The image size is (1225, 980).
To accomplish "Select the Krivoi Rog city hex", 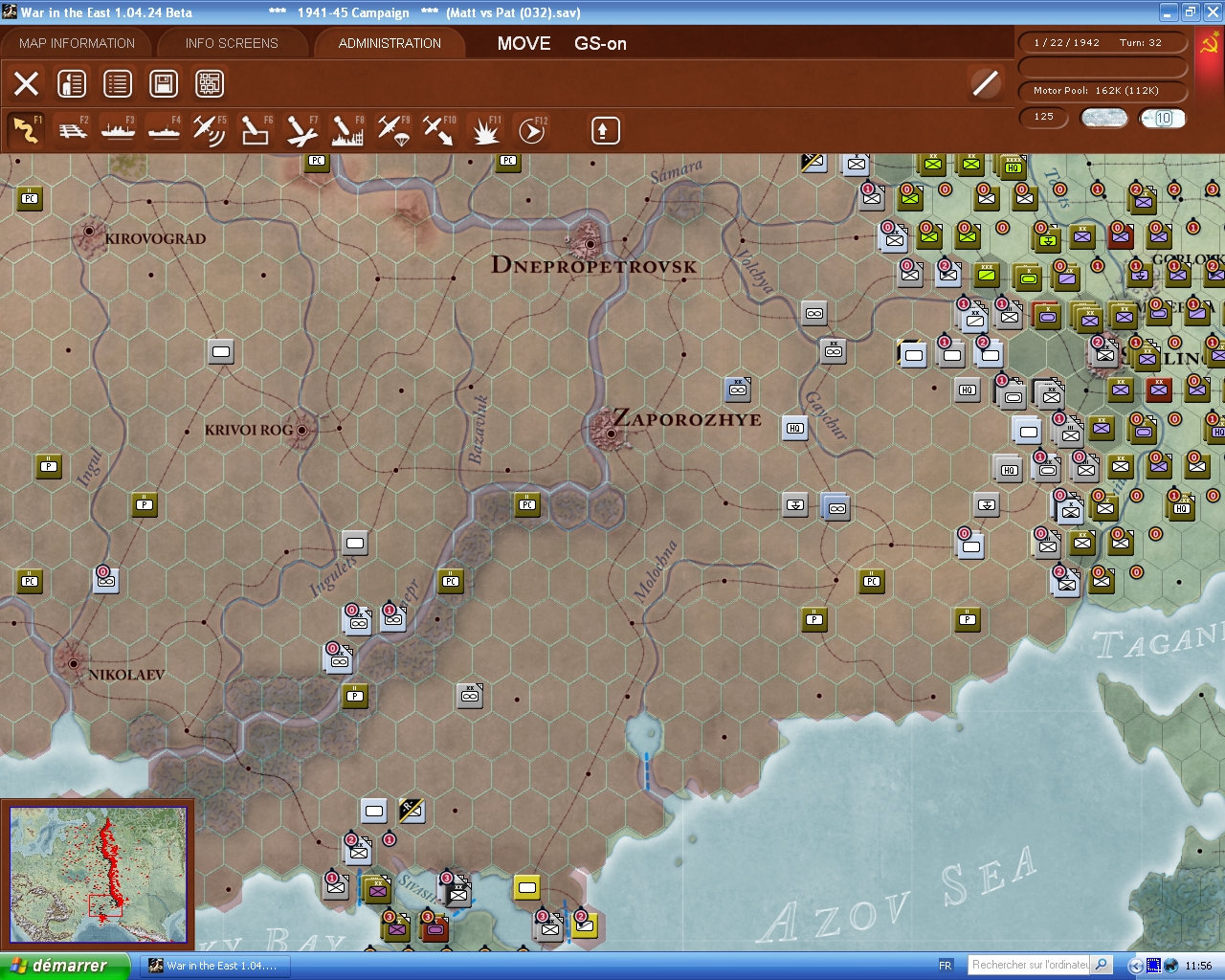I will pos(301,430).
